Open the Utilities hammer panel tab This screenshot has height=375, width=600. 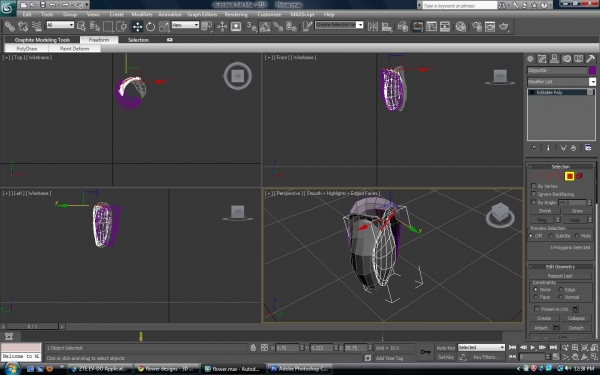(590, 59)
